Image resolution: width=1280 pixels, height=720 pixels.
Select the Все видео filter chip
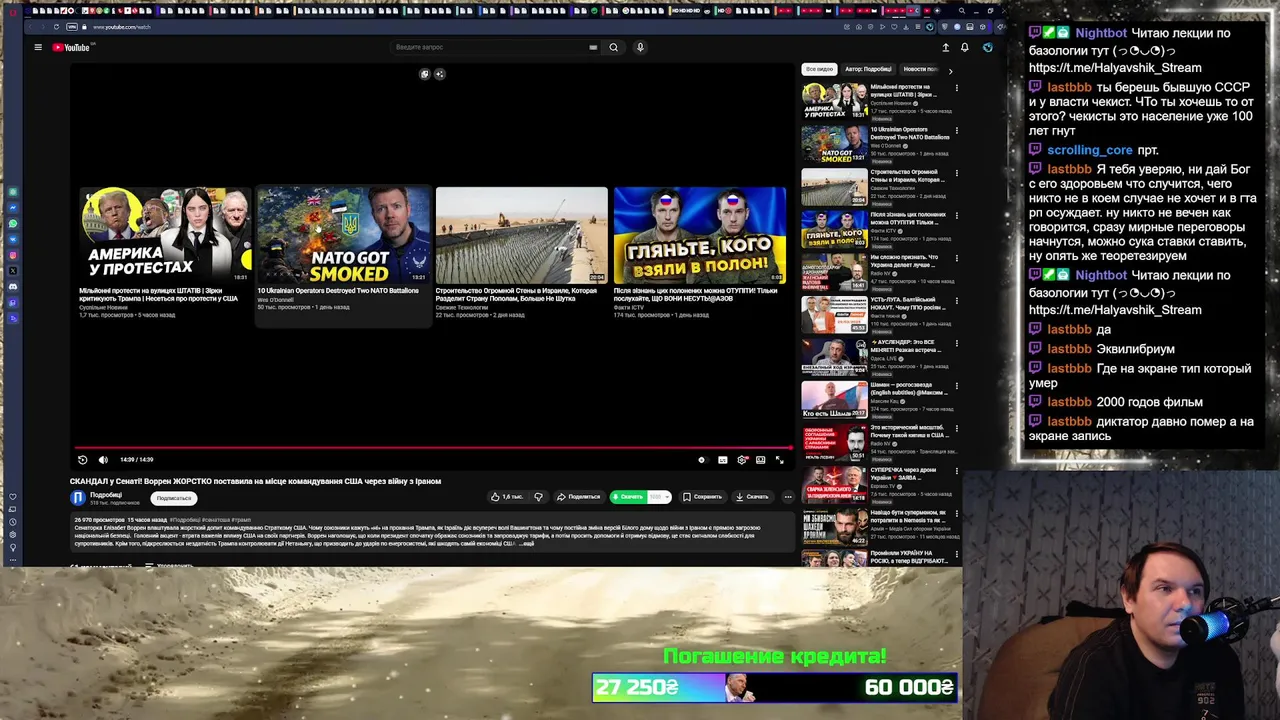point(819,70)
